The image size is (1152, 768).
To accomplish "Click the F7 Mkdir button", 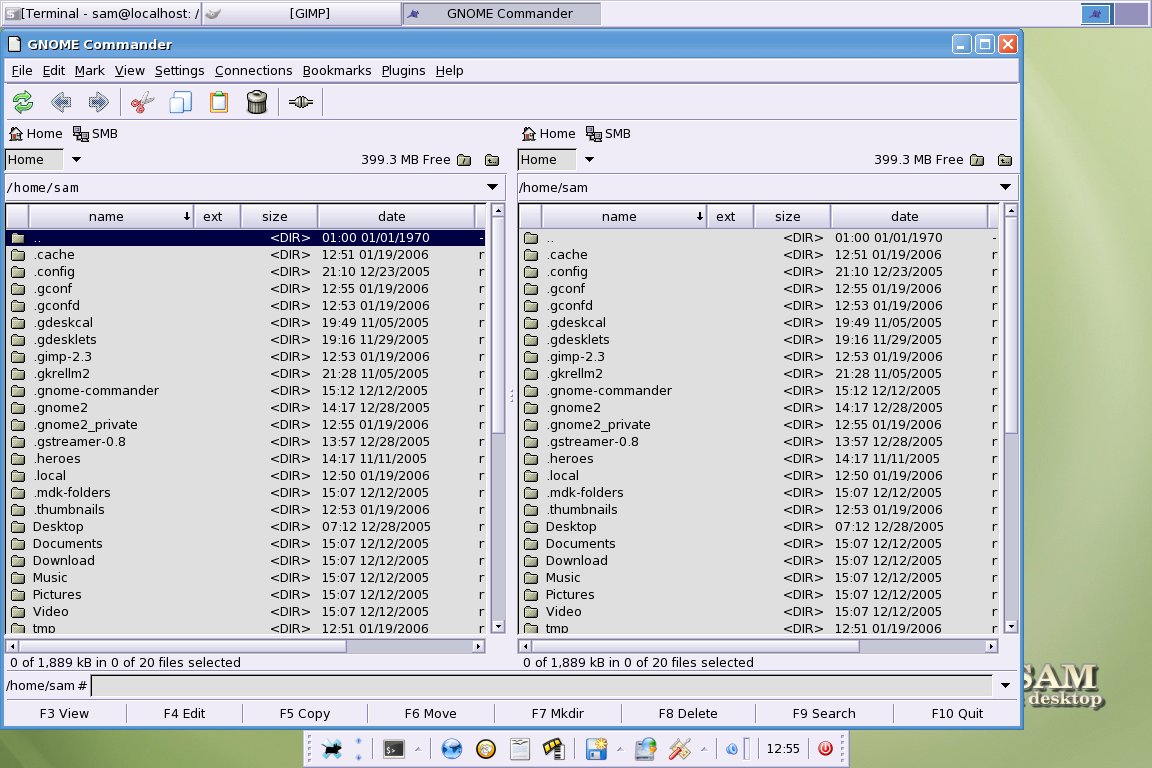I will point(558,714).
